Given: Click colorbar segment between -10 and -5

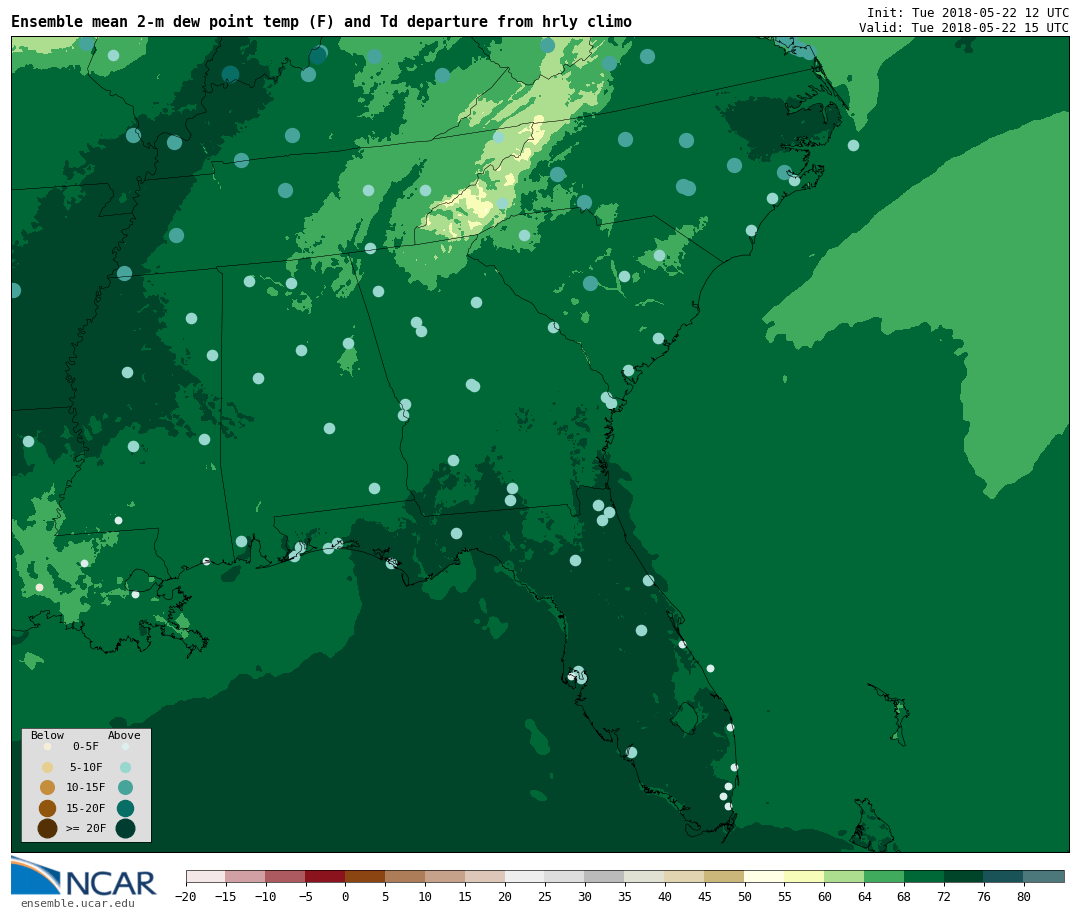Looking at the screenshot, I should pyautogui.click(x=285, y=876).
